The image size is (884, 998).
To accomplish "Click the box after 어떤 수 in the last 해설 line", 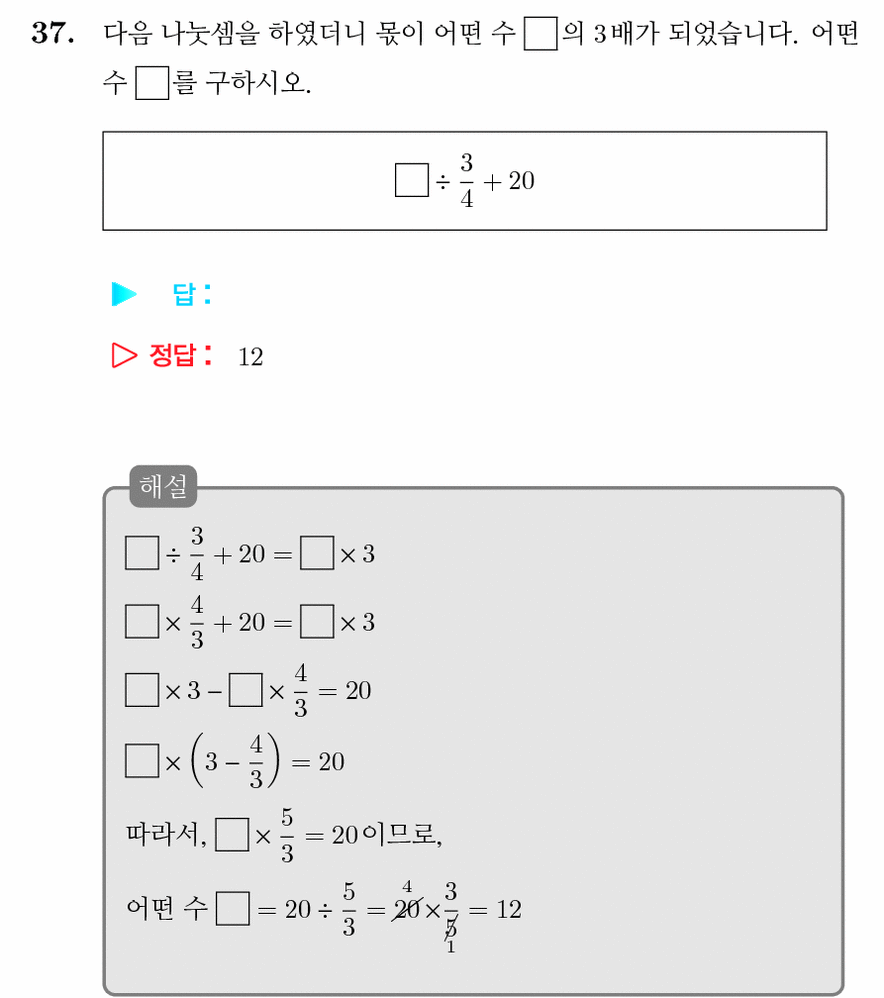I will (232, 908).
